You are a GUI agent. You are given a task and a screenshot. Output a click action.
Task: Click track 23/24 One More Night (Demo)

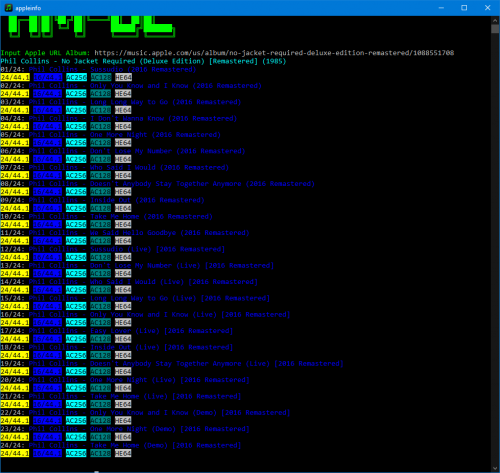(x=125, y=429)
